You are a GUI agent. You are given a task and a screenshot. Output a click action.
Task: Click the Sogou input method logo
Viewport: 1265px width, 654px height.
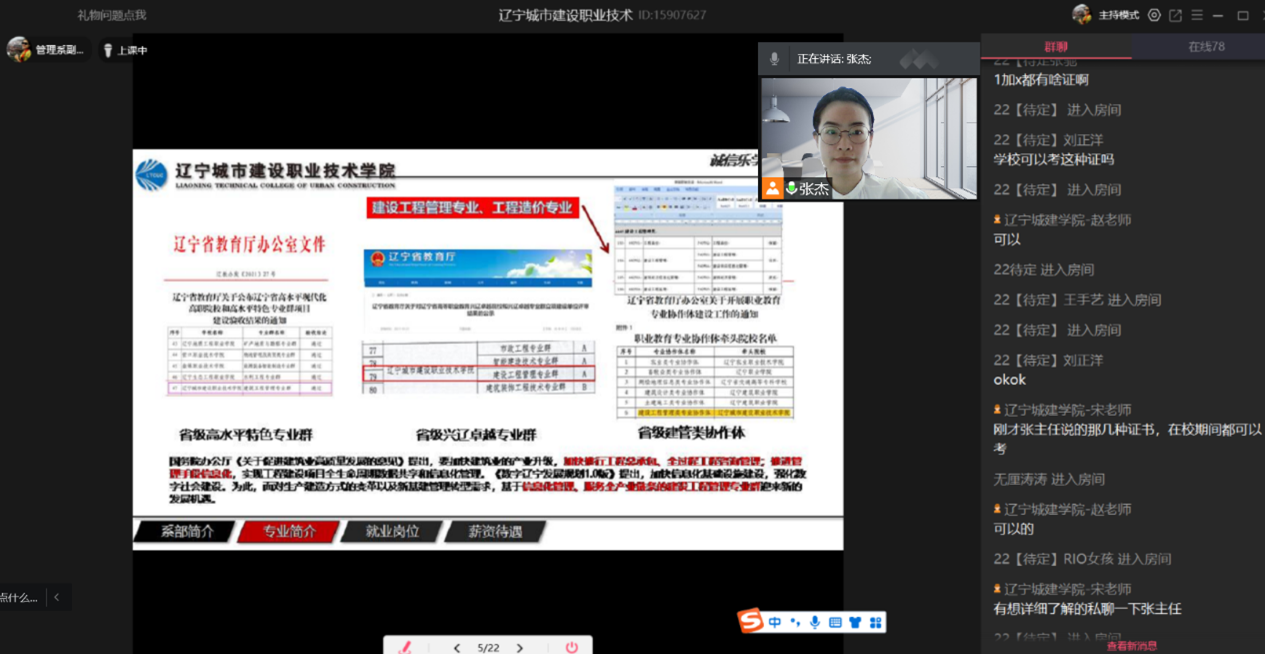click(751, 622)
